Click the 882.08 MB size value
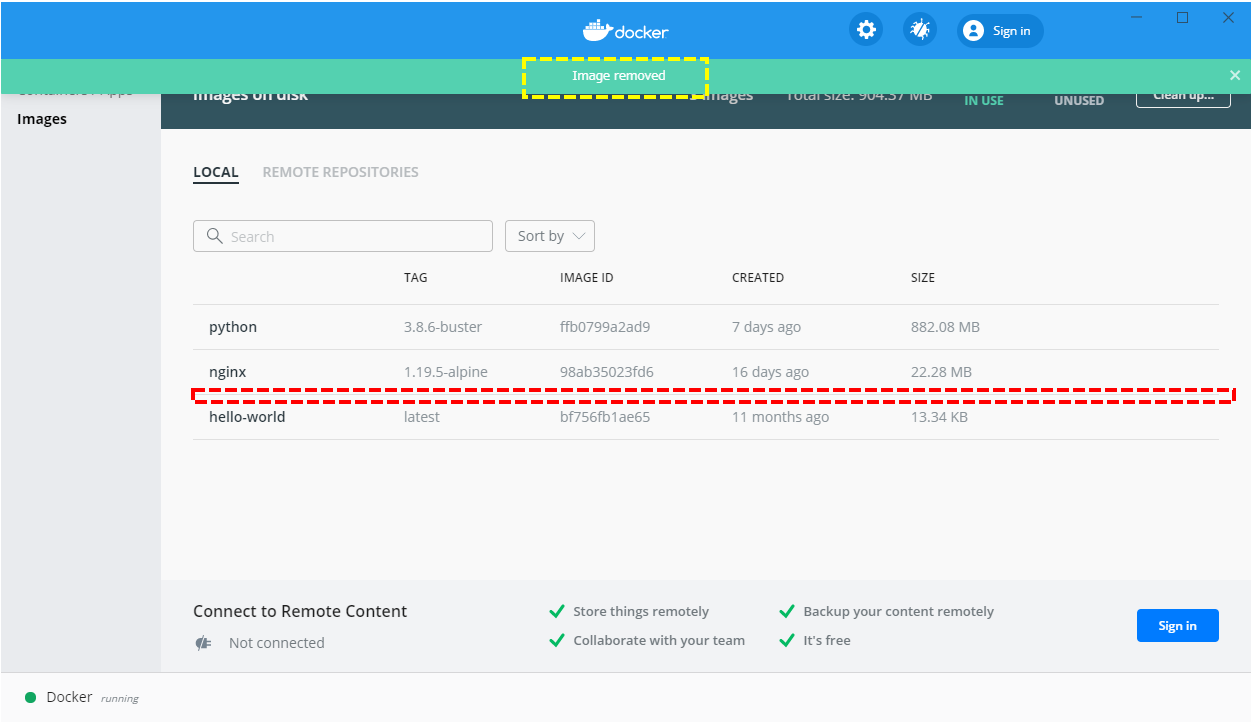Viewport: 1252px width, 722px height. click(x=946, y=327)
